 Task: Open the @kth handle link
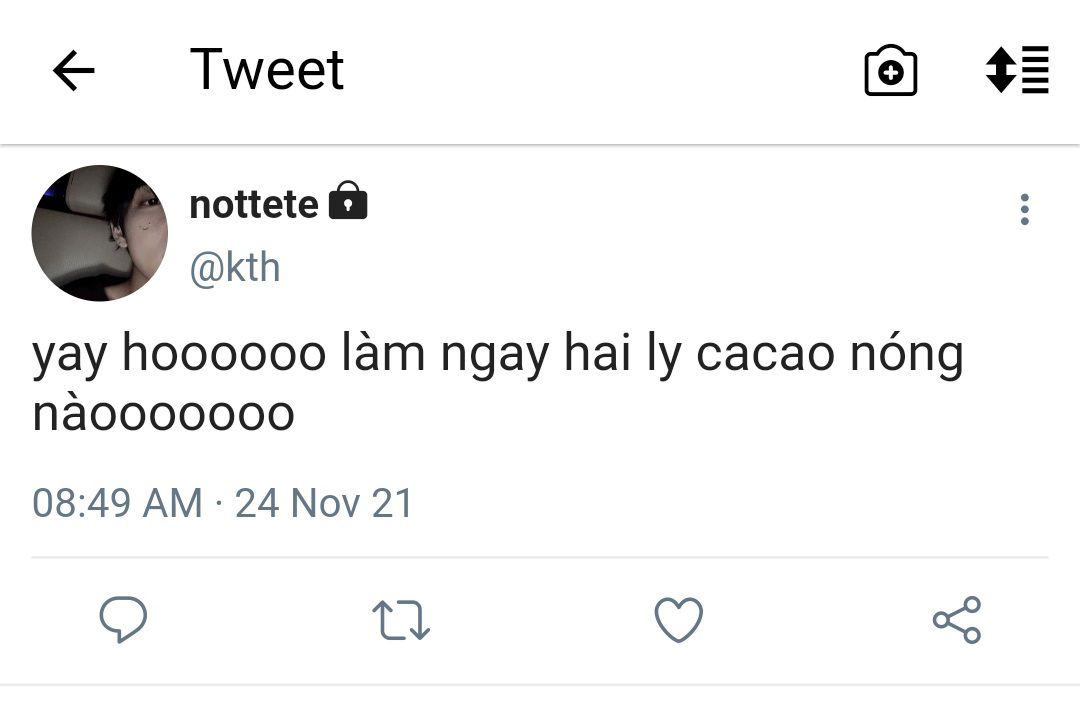(x=235, y=268)
